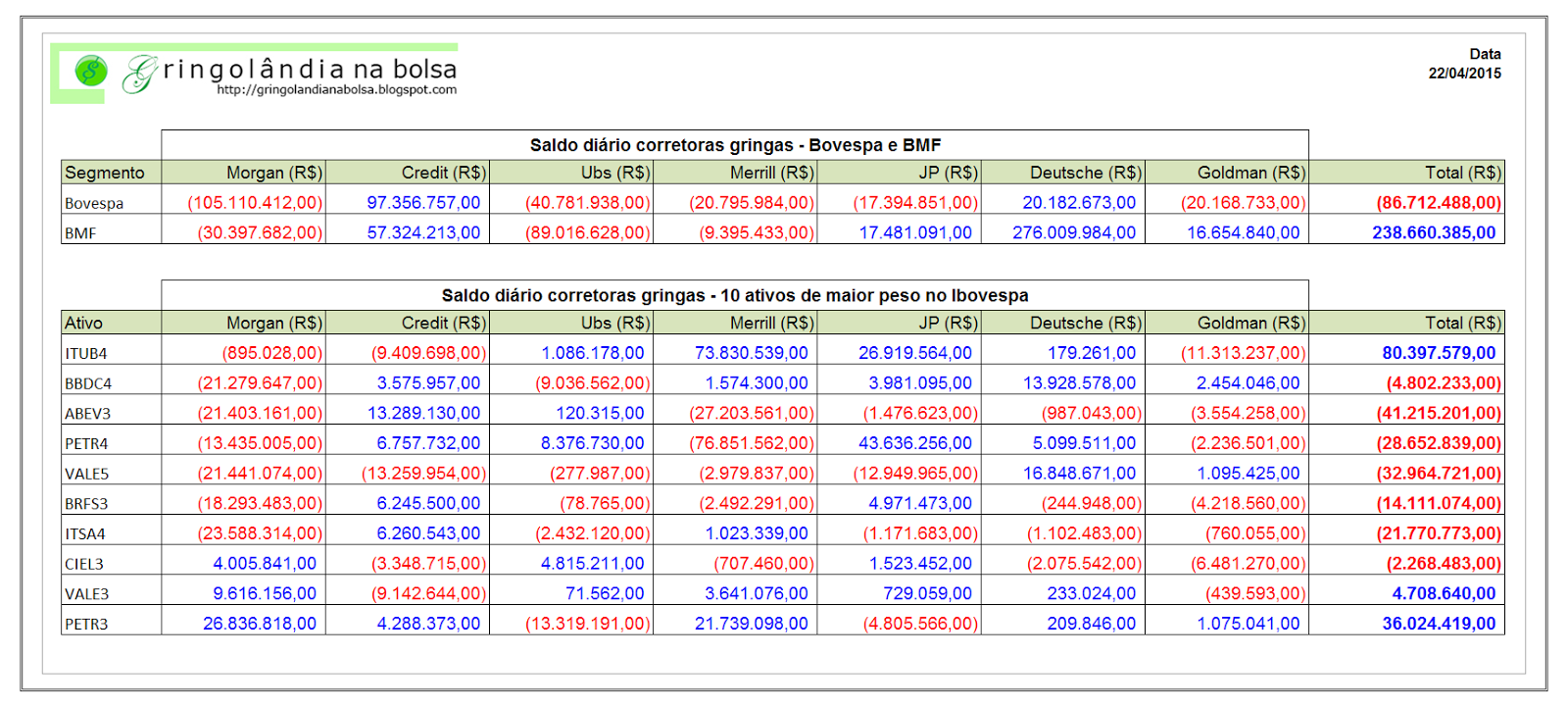1568x707 pixels.
Task: Click ITSA4 total (21.770.773,00)
Action: (x=1439, y=533)
